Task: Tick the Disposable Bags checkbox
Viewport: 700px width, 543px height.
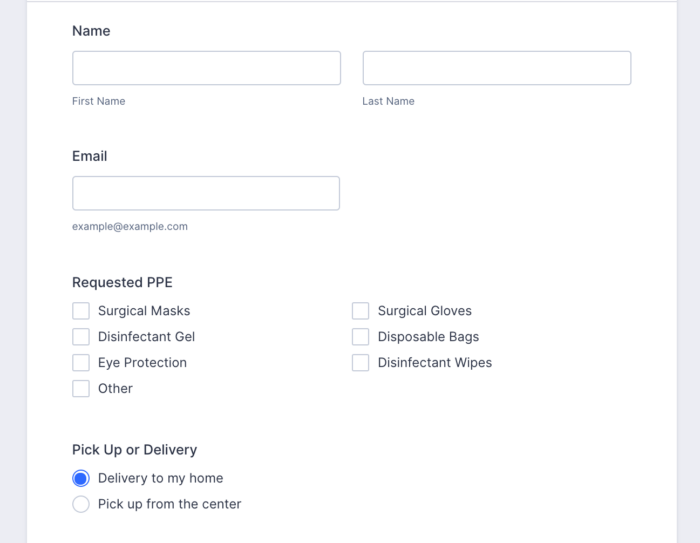Action: point(361,337)
